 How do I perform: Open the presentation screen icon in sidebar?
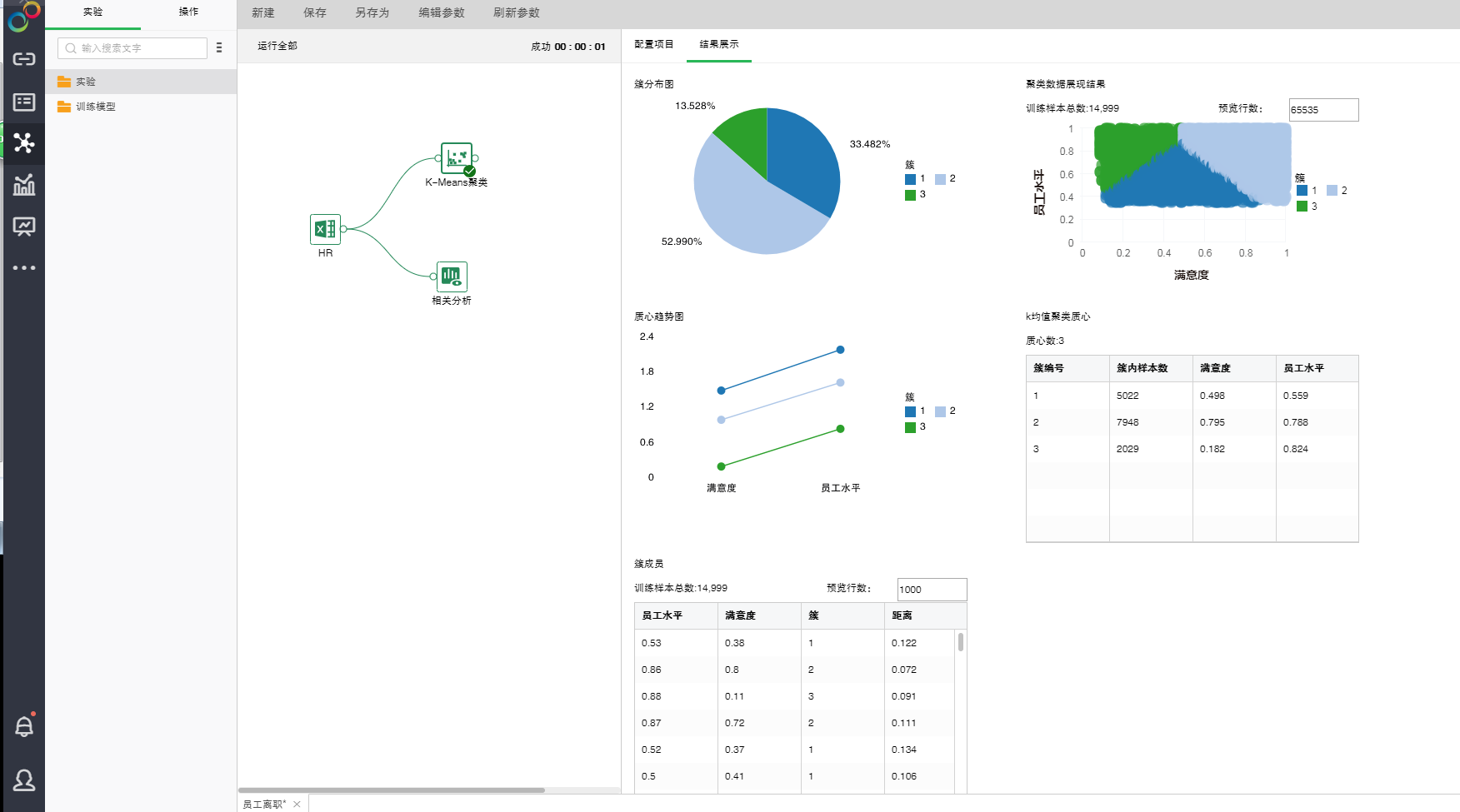coord(24,227)
